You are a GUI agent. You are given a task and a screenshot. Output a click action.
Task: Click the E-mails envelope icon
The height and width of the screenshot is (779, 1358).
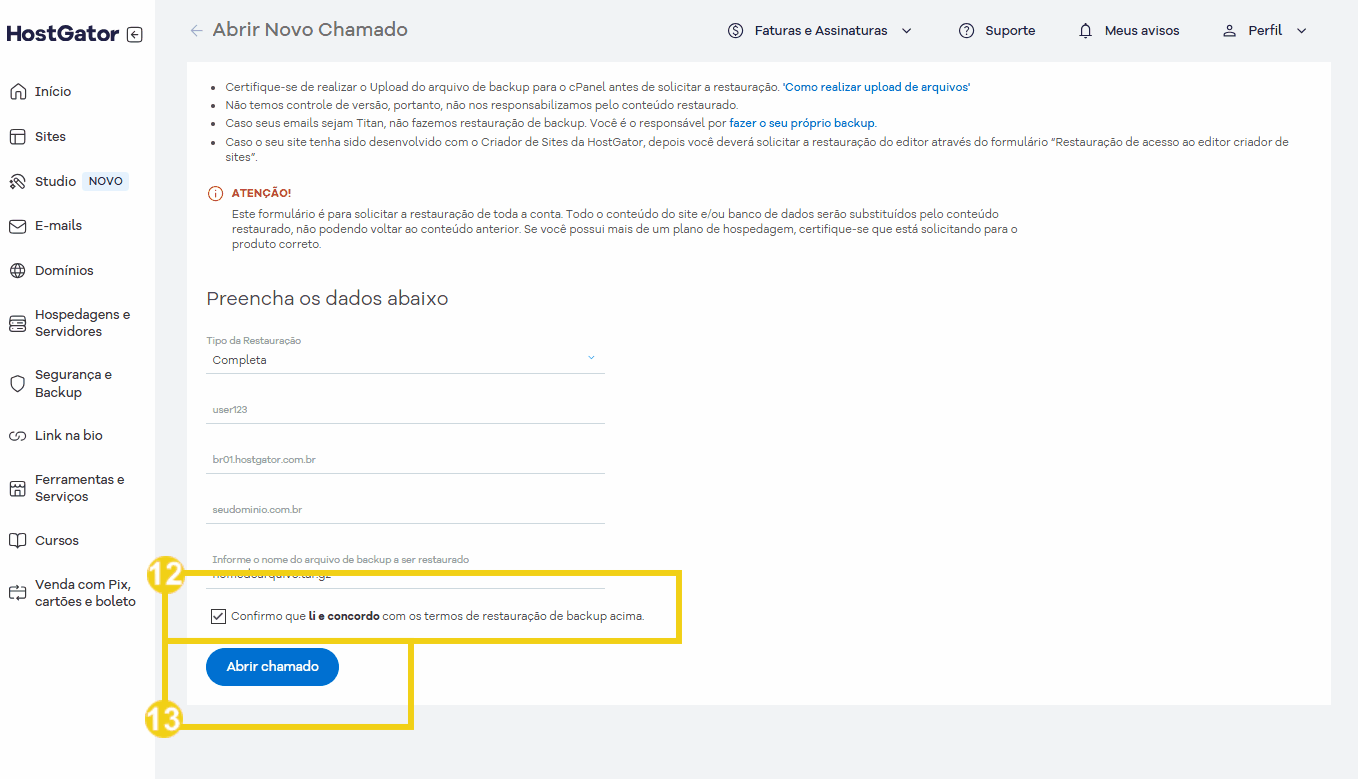click(17, 226)
